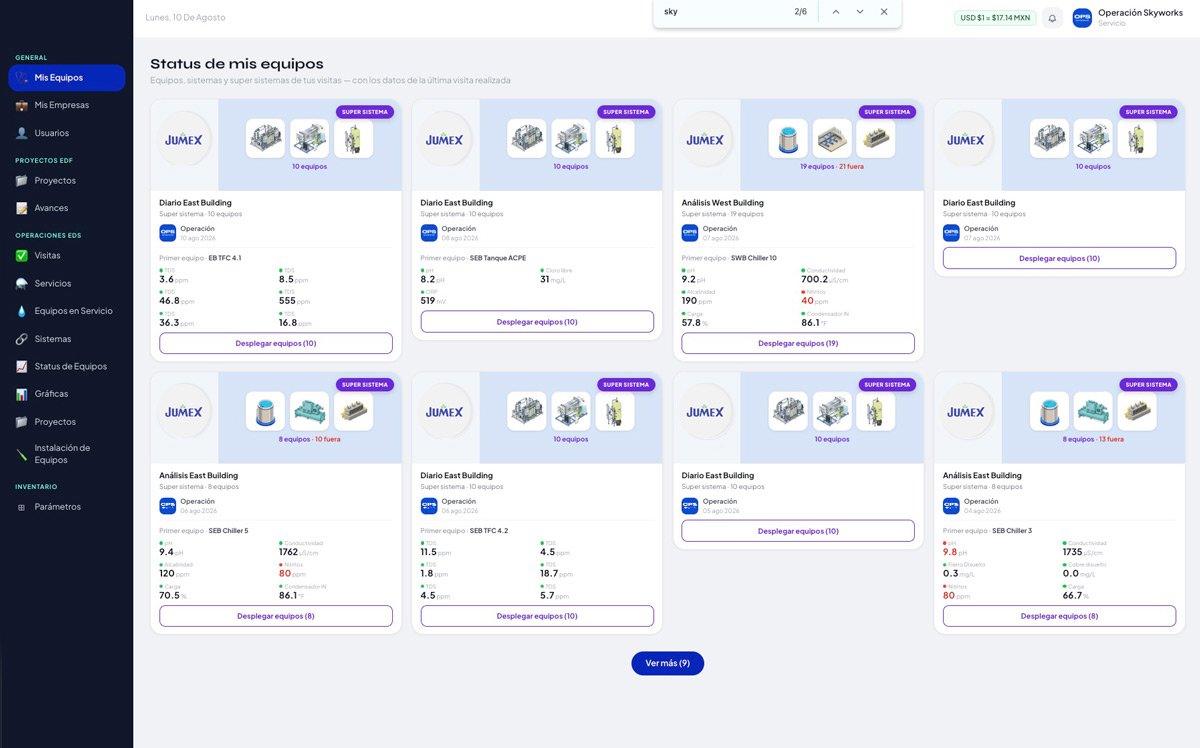
Task: Click the '8 equipos · 13 fuera' label
Action: 1093,439
